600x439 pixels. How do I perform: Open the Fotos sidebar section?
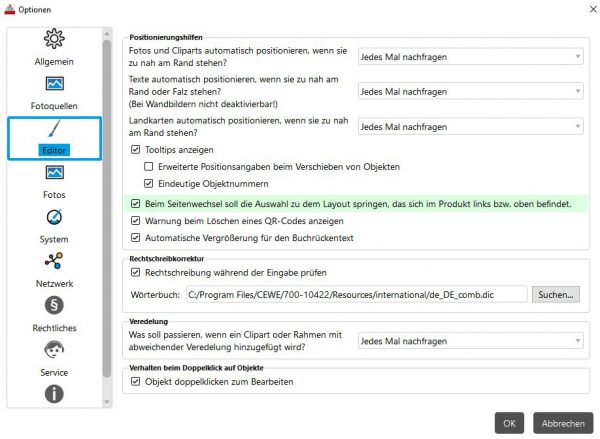pyautogui.click(x=54, y=182)
